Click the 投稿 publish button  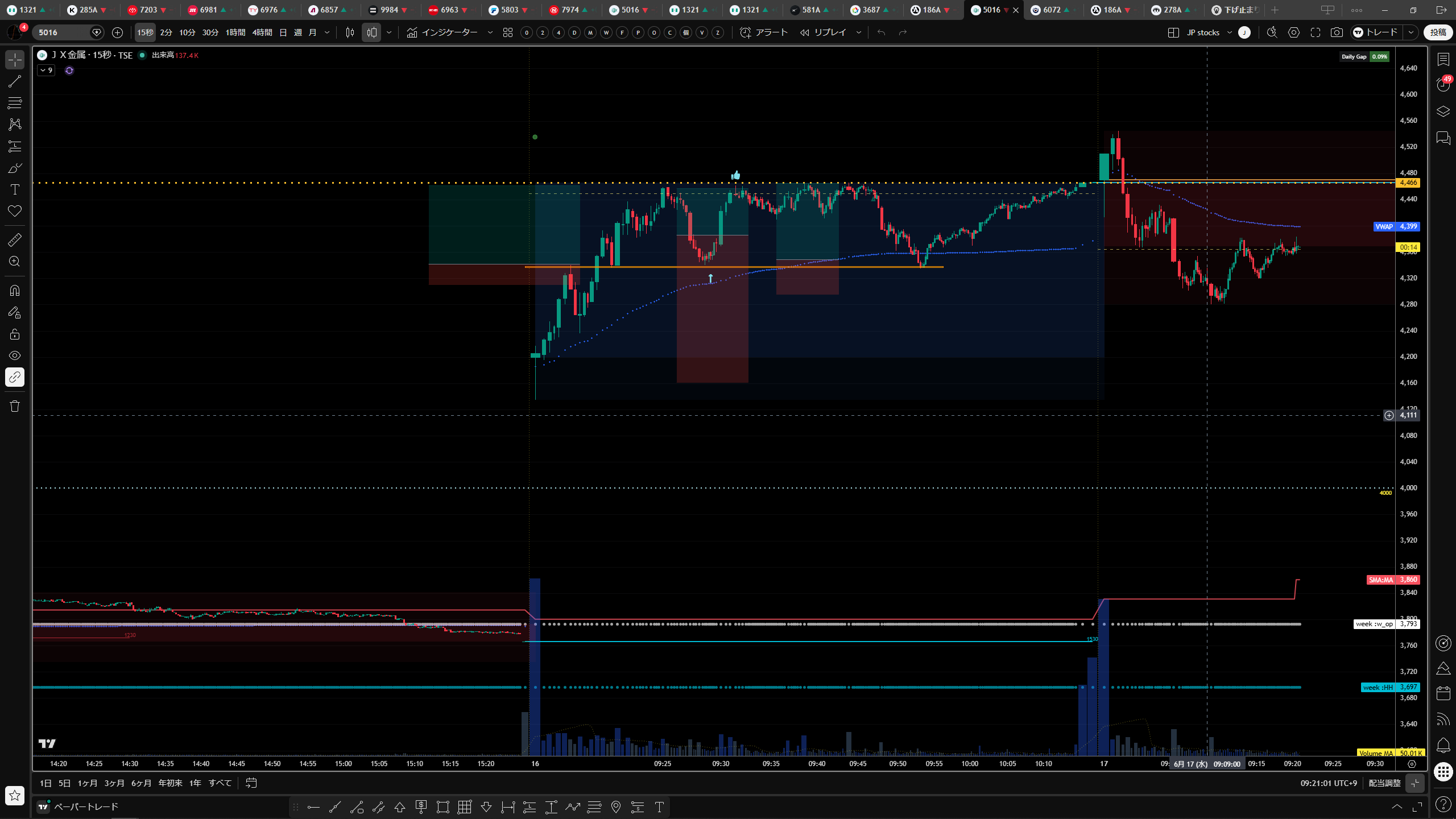[1438, 32]
